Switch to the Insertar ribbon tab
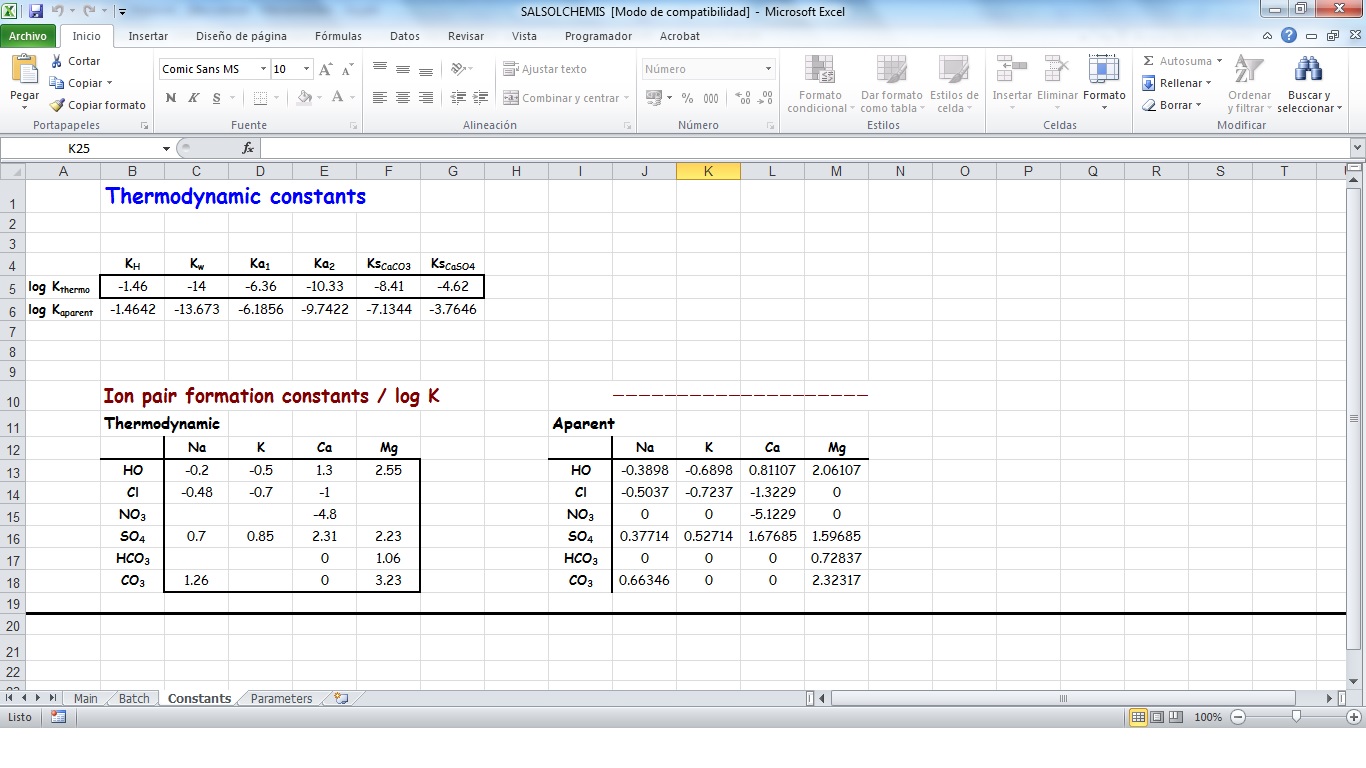 point(148,36)
